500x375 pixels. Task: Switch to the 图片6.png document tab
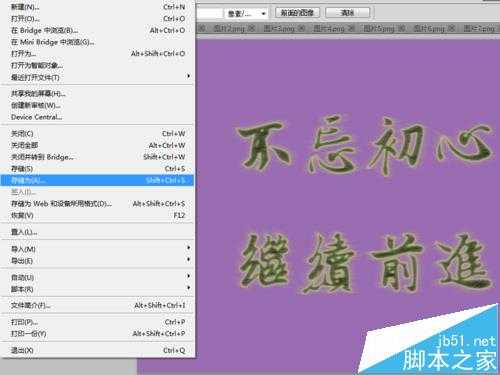[x=429, y=29]
